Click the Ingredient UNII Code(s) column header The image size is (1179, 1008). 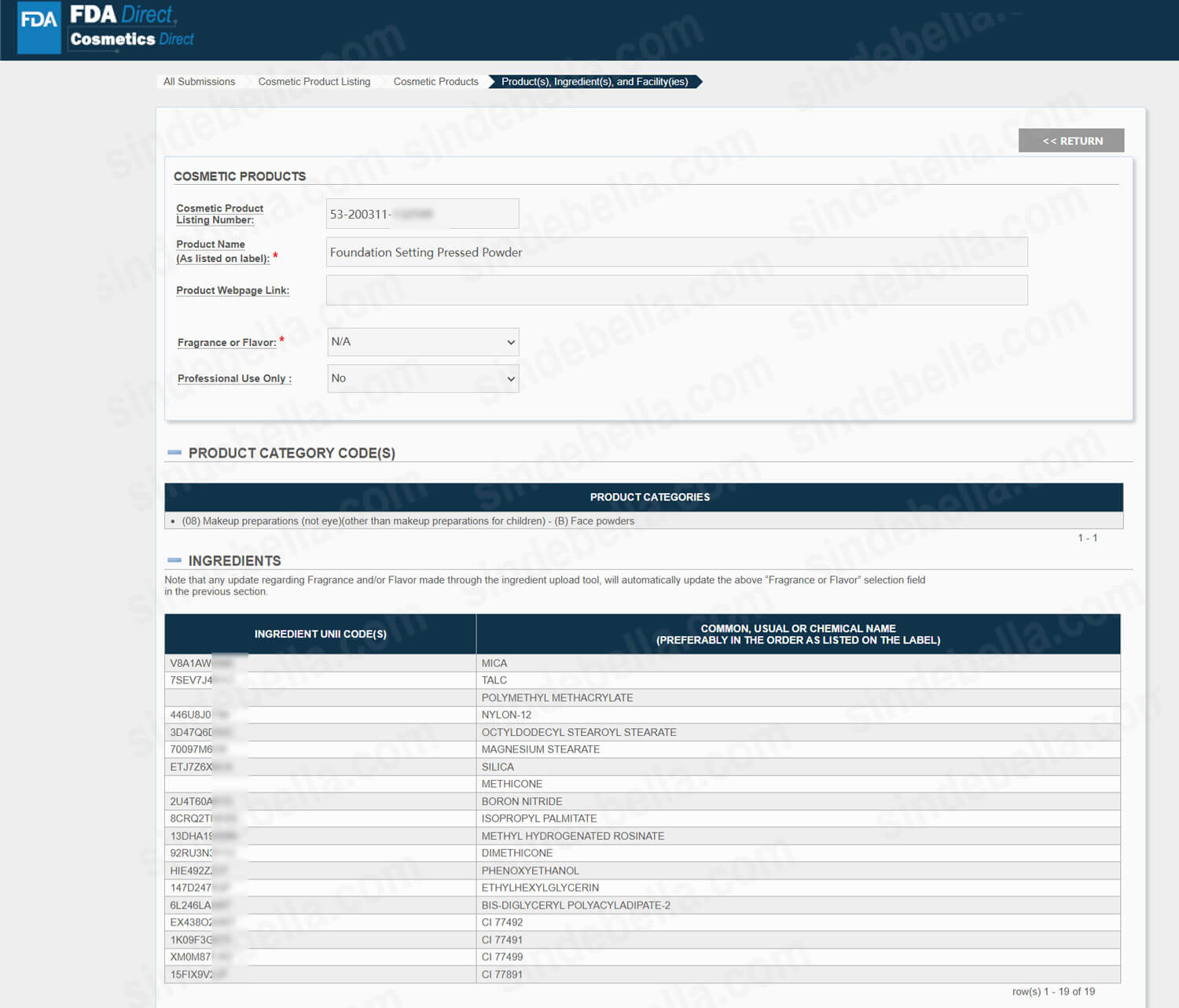(x=320, y=634)
